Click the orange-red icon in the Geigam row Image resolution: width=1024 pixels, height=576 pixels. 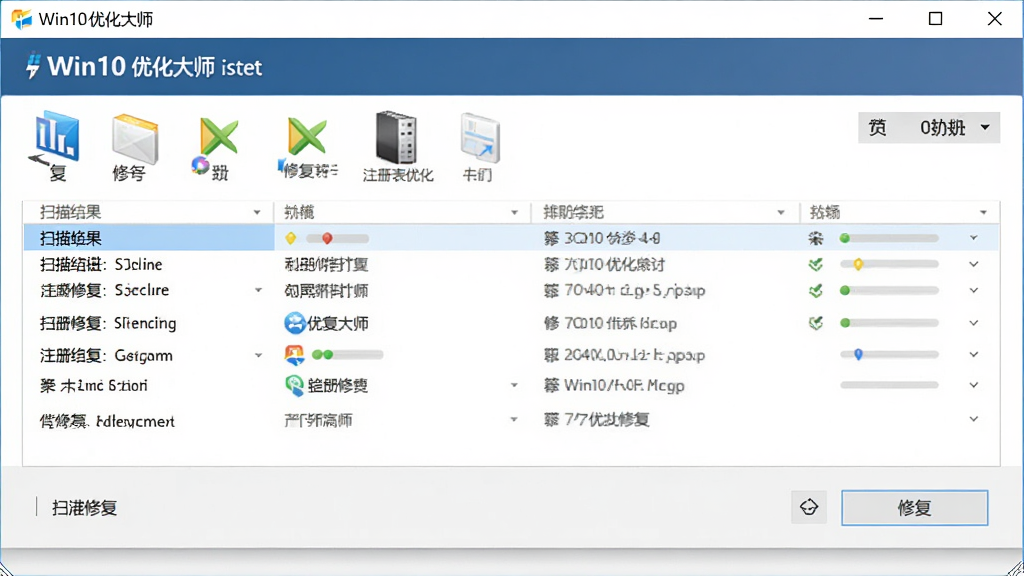tap(295, 355)
